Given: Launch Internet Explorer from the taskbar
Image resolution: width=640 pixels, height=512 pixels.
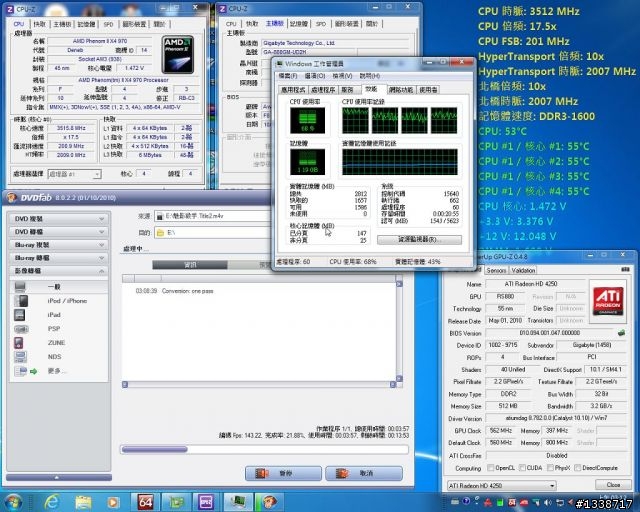Looking at the screenshot, I should (52, 502).
